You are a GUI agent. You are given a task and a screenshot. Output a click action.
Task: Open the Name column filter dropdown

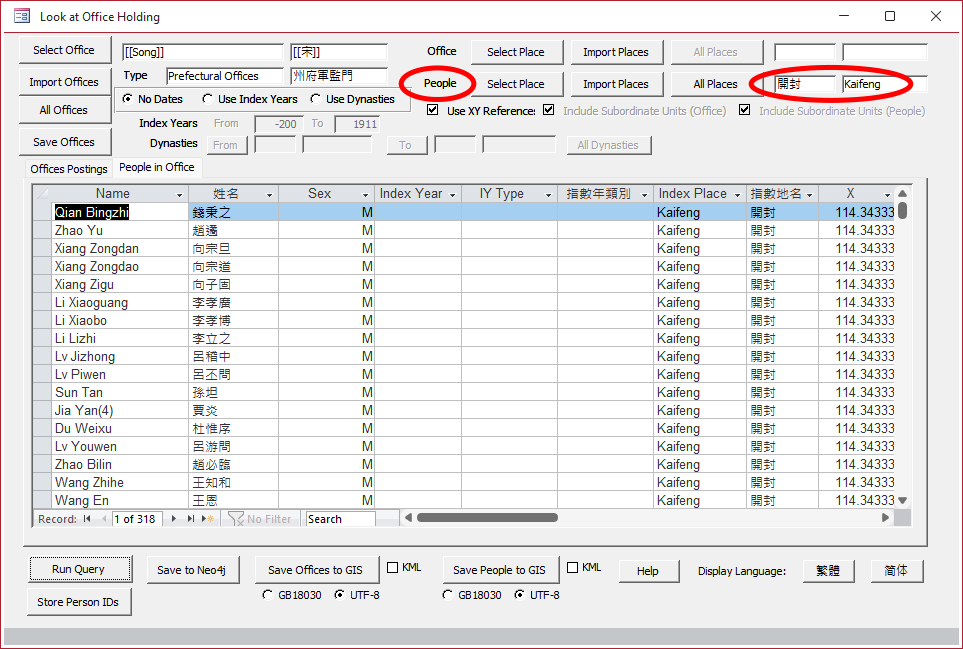180,194
